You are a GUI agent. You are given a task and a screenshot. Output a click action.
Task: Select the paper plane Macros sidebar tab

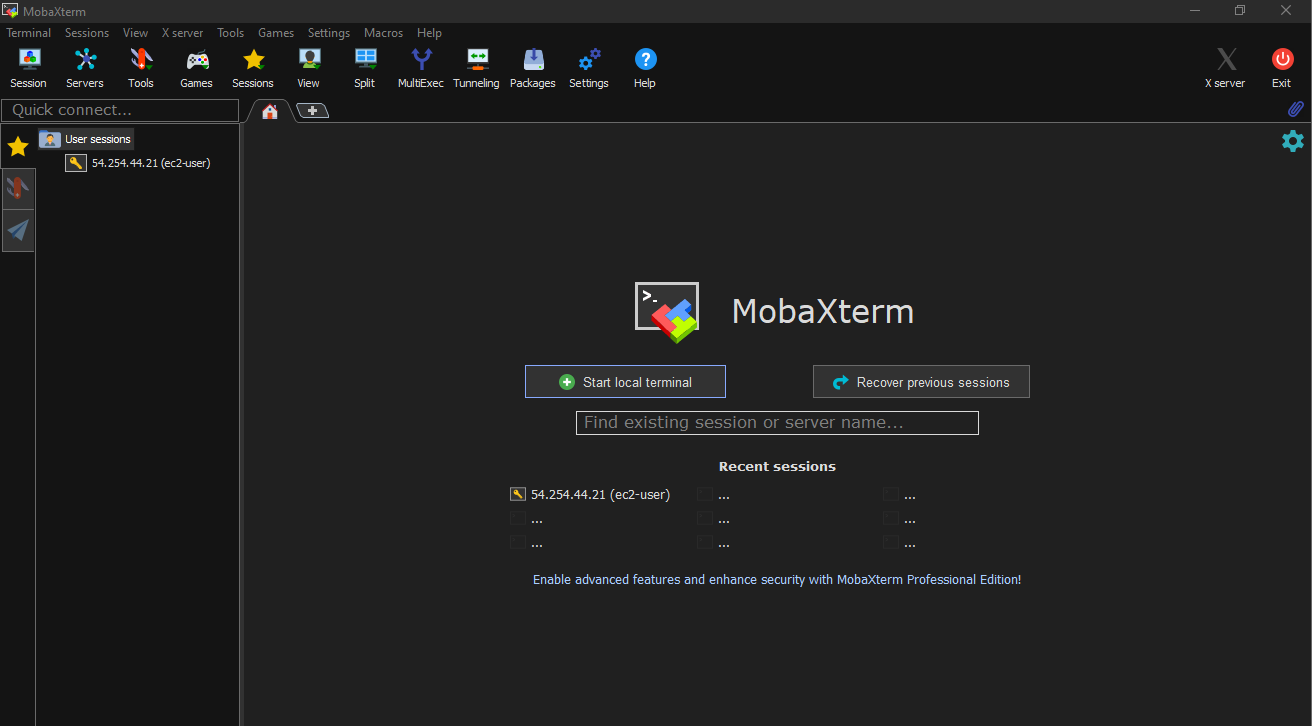[x=18, y=231]
